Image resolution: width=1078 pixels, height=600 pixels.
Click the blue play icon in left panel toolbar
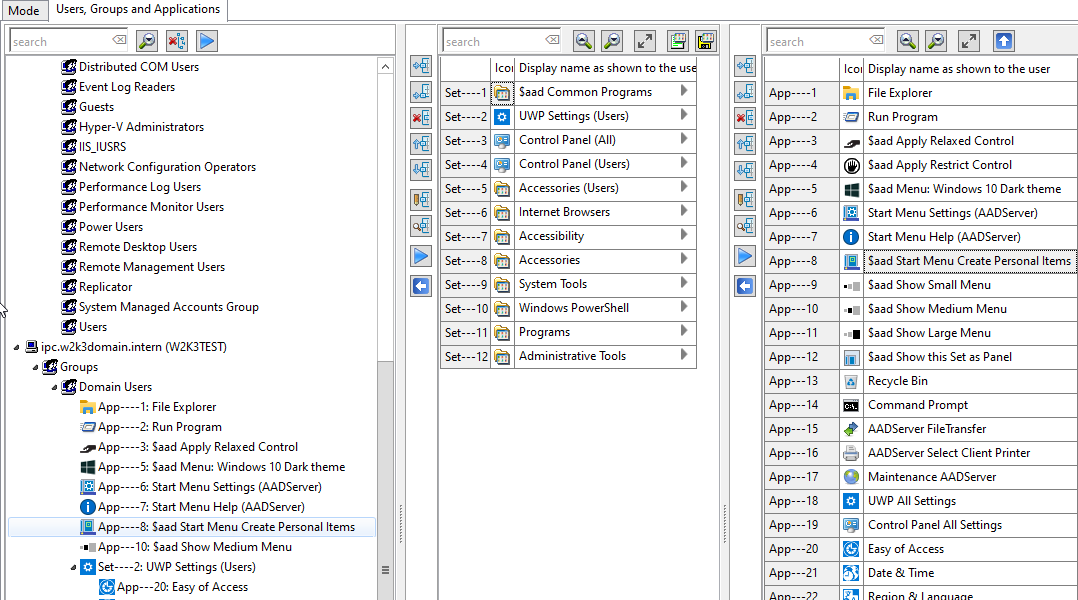[x=207, y=41]
